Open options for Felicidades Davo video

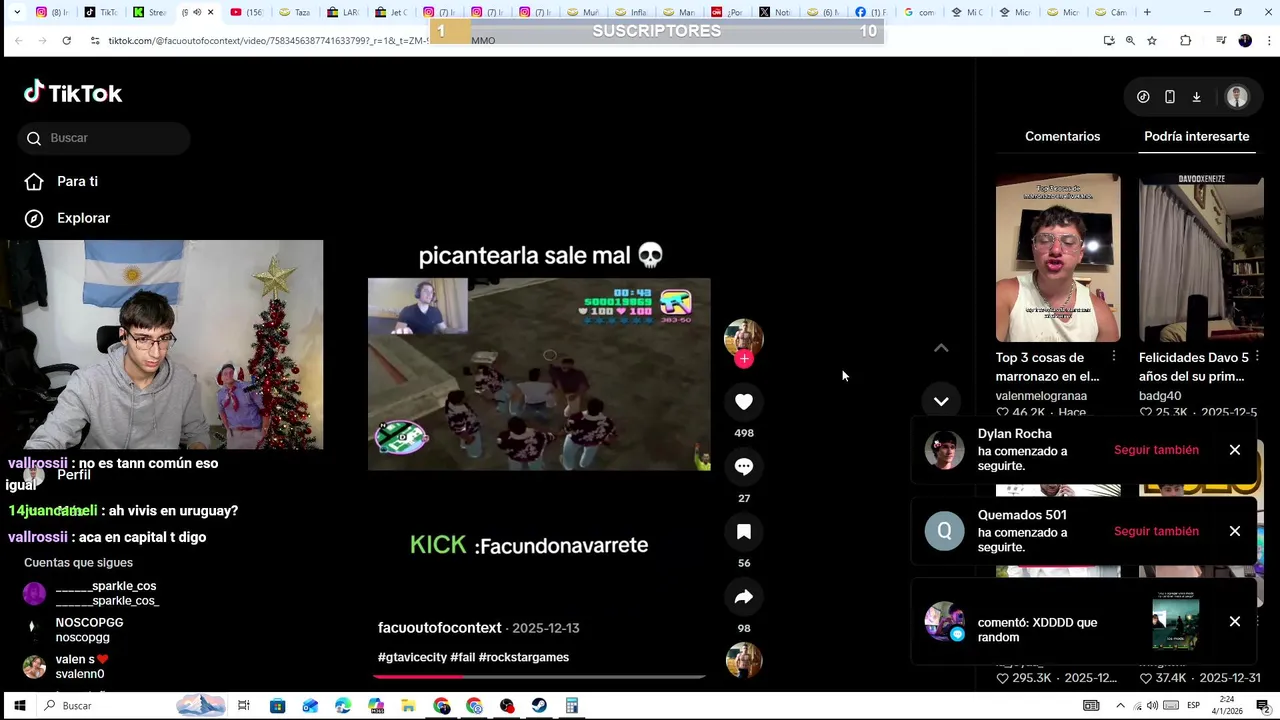pos(1257,357)
